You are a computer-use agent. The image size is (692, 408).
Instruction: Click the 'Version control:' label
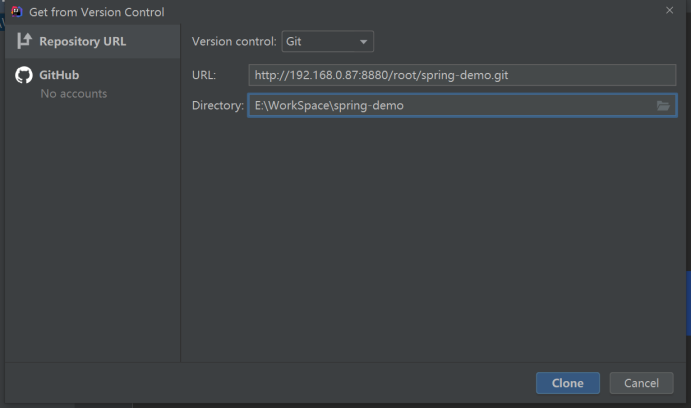(x=234, y=42)
